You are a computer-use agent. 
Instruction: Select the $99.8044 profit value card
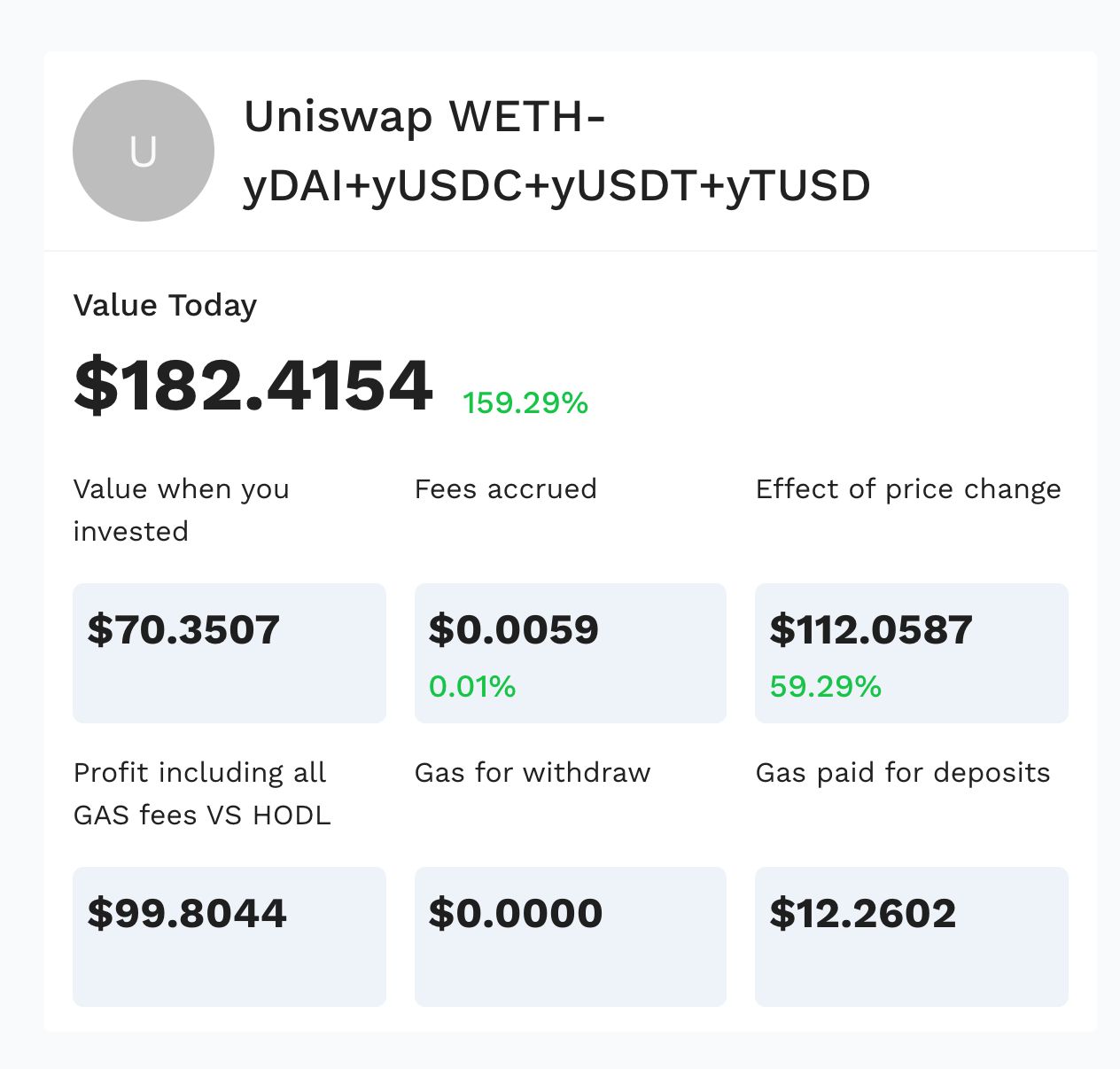pyautogui.click(x=229, y=936)
